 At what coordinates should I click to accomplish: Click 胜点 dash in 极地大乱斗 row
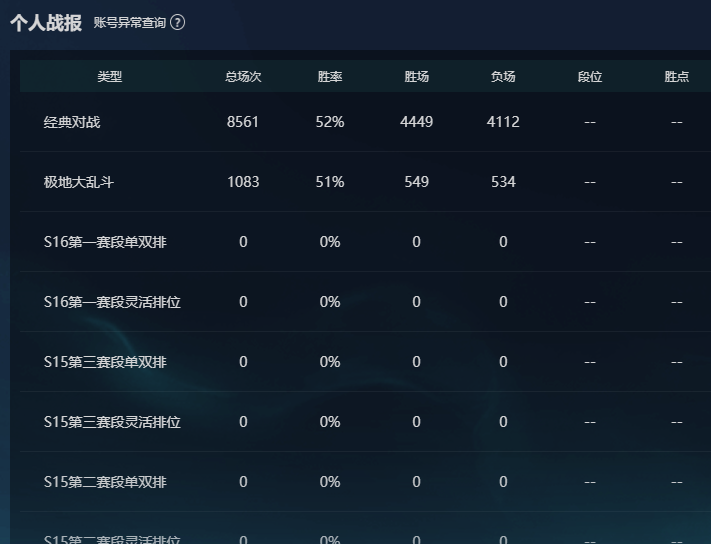point(677,182)
